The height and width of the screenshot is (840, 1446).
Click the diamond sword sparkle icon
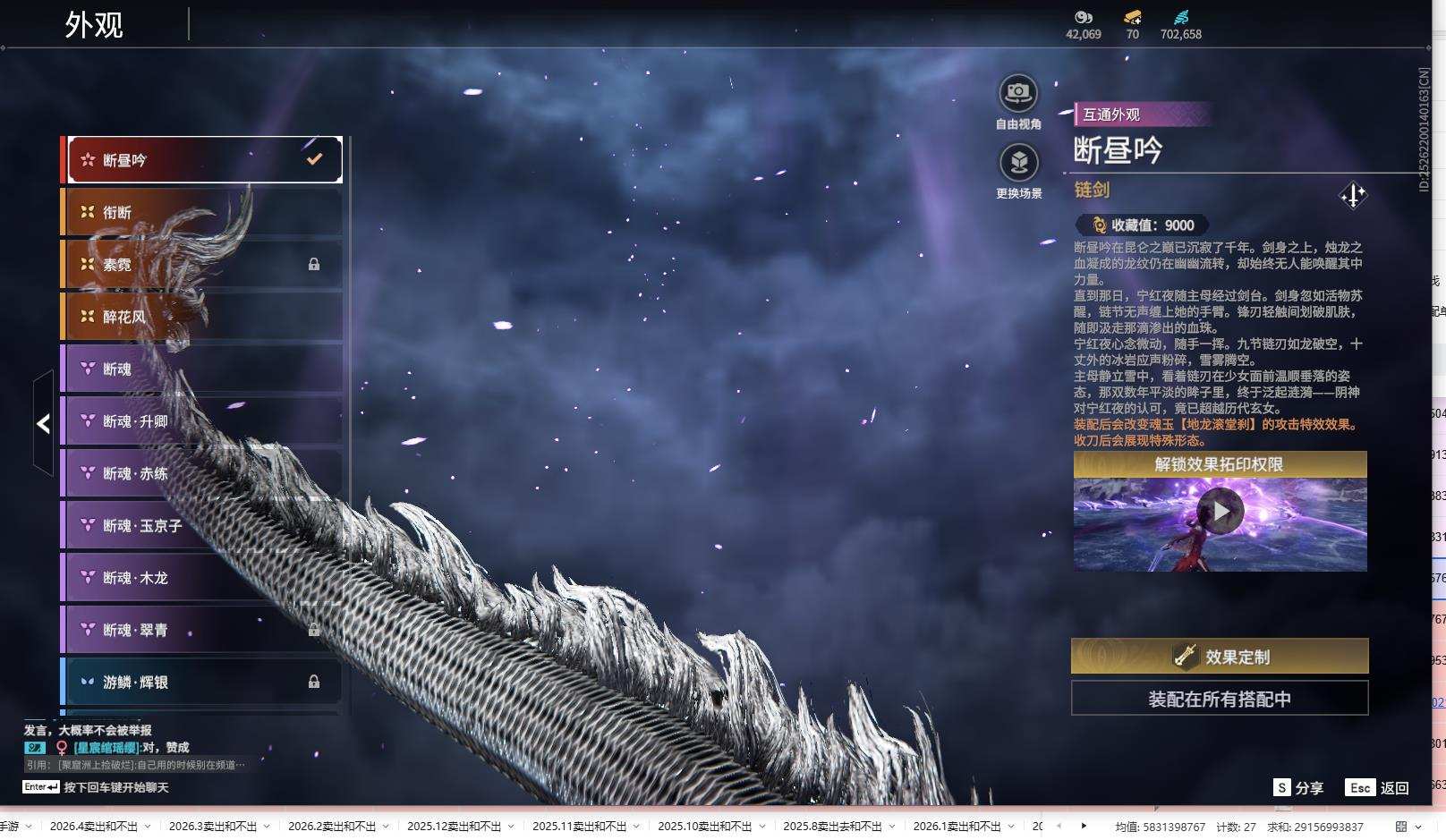click(1353, 195)
